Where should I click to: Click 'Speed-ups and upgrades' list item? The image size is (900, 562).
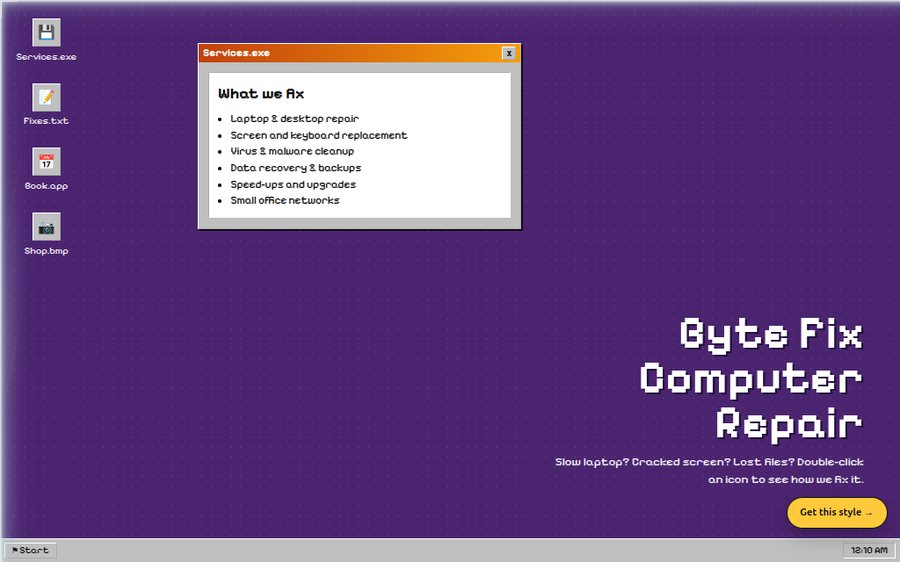(x=293, y=184)
